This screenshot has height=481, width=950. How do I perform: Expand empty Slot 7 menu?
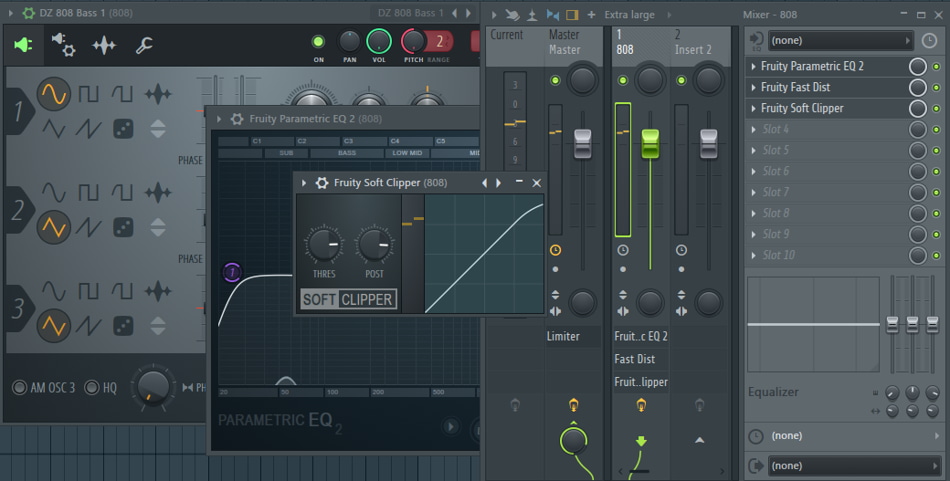(753, 193)
